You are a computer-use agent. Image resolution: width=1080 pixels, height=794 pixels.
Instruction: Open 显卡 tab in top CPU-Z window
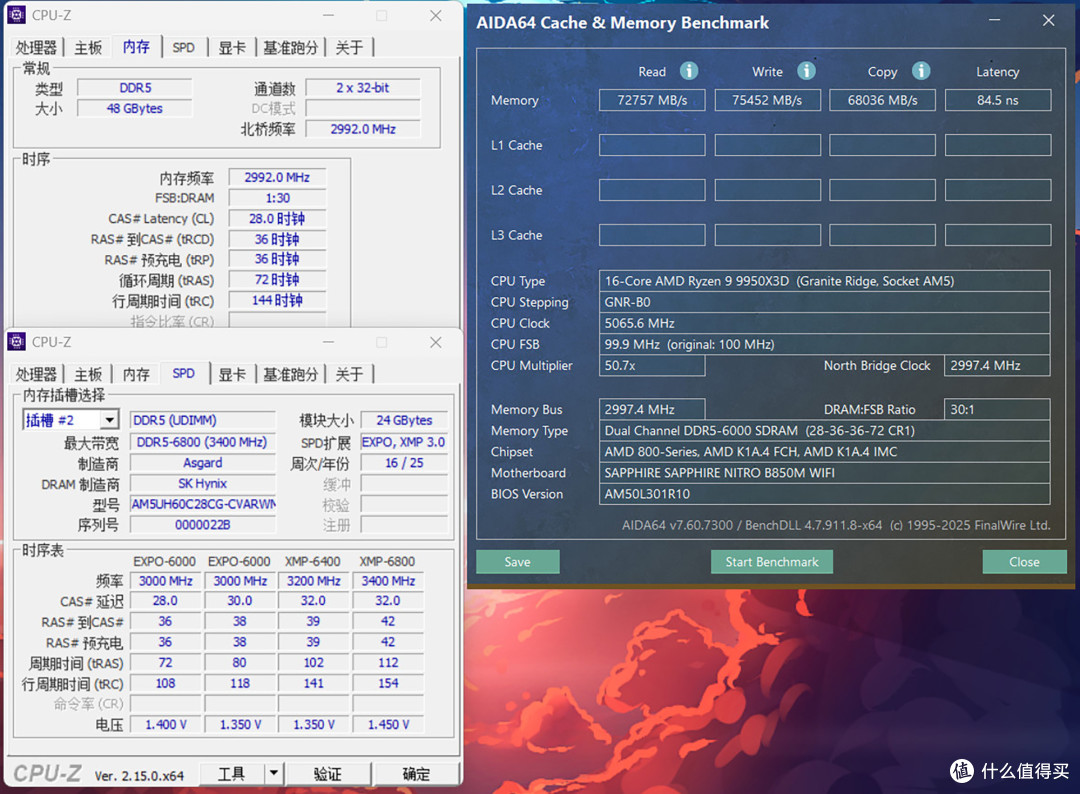pyautogui.click(x=231, y=48)
